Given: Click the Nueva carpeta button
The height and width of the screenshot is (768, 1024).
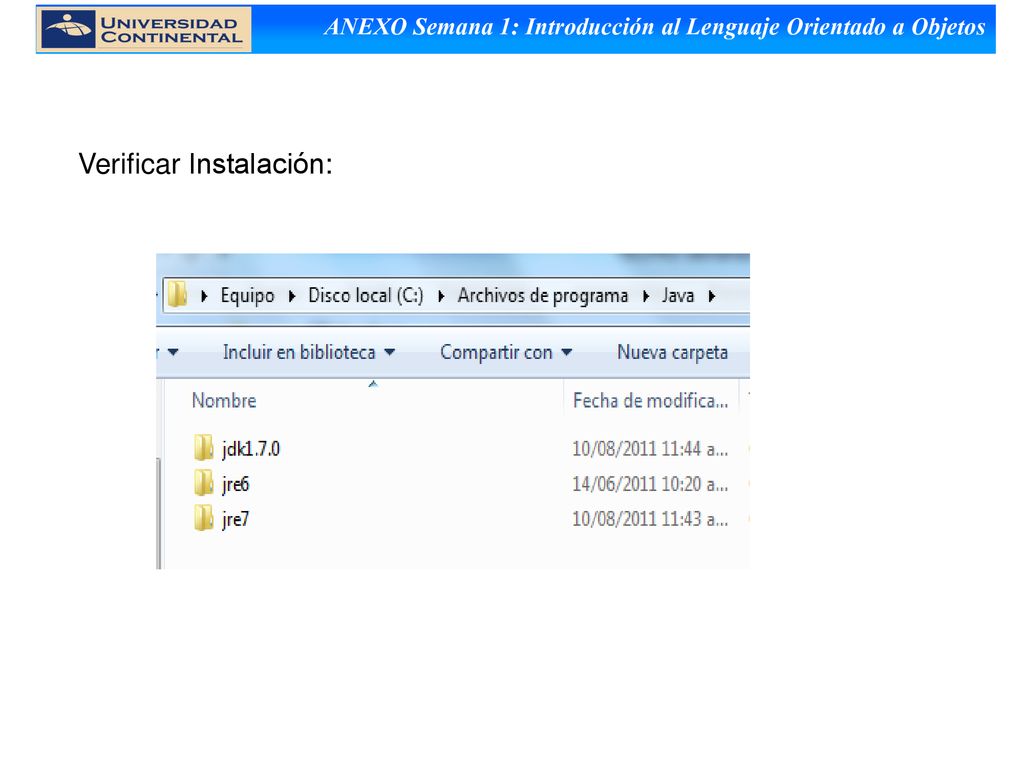Looking at the screenshot, I should pos(672,352).
